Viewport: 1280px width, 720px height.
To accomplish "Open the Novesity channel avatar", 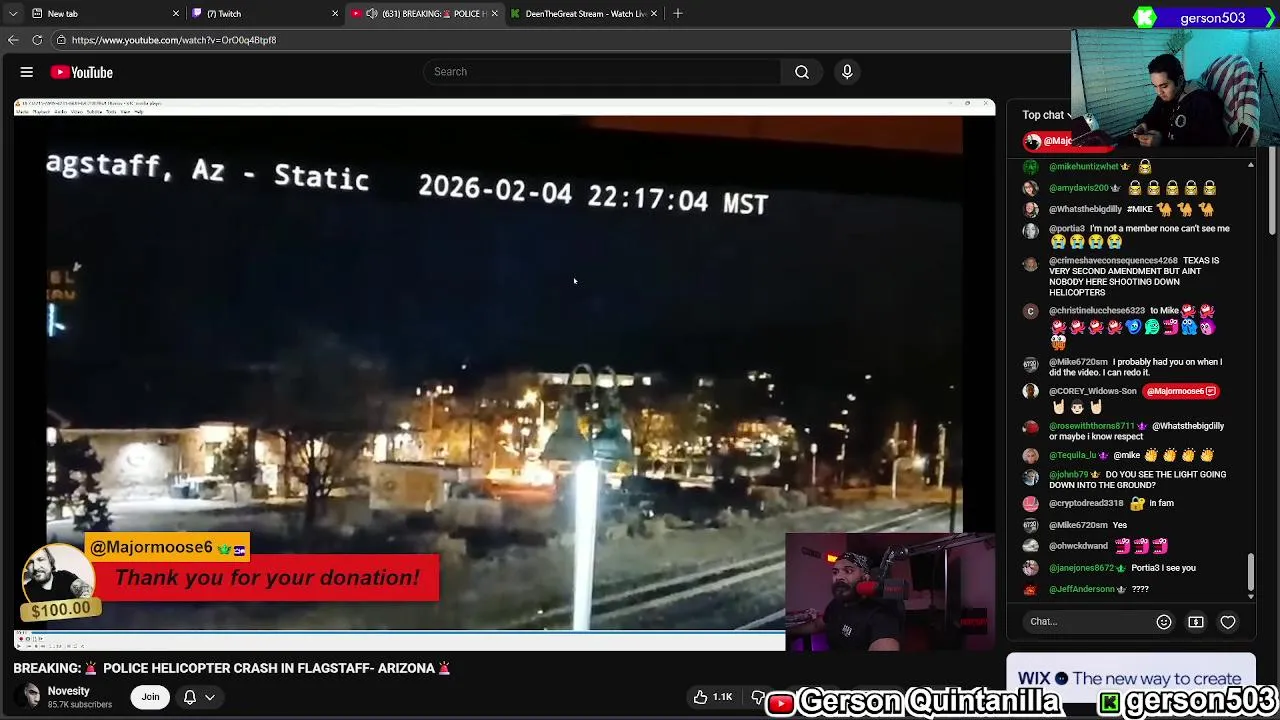I will pos(31,697).
